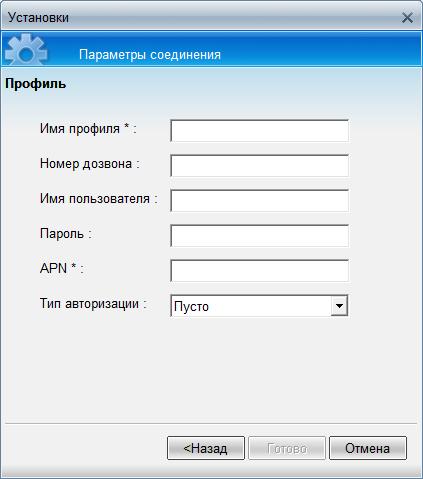Viewport: 423px width, 479px height.
Task: Focus the Имя пользователя text field
Action: click(259, 201)
